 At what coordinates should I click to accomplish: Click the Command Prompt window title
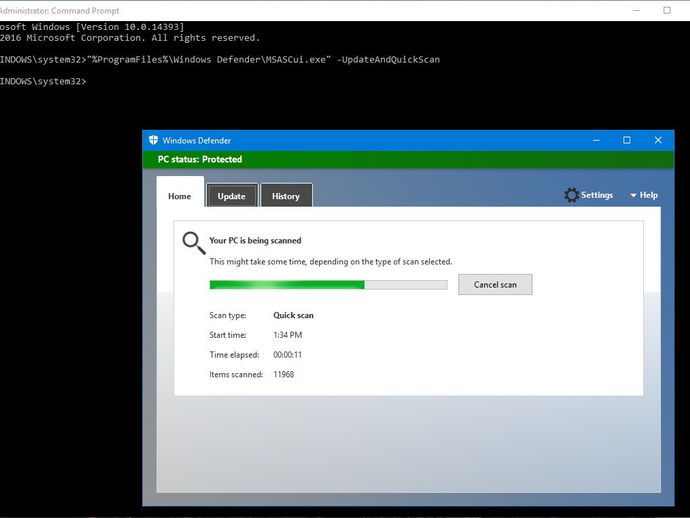(60, 11)
